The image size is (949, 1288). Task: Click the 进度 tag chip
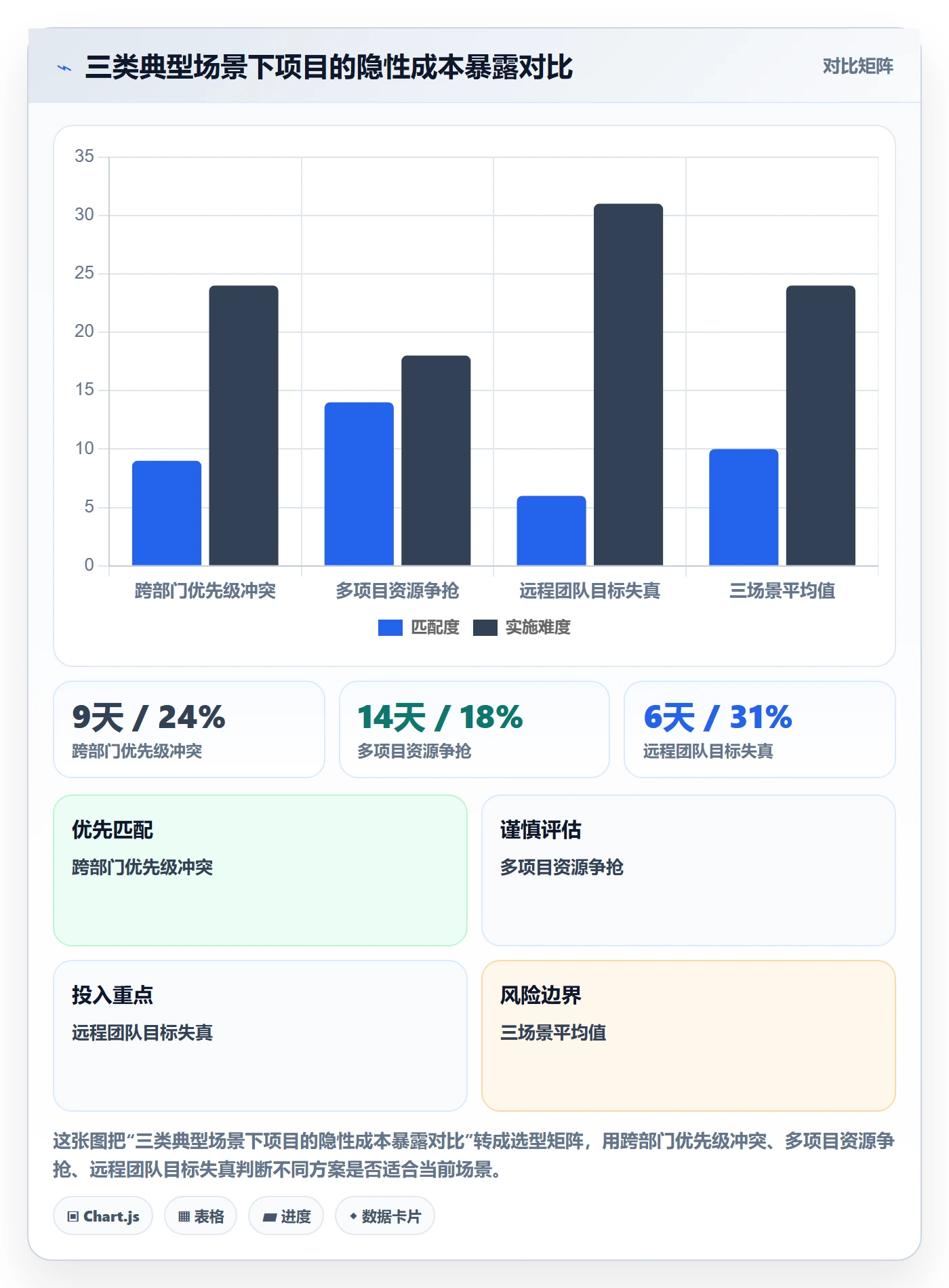286,1216
